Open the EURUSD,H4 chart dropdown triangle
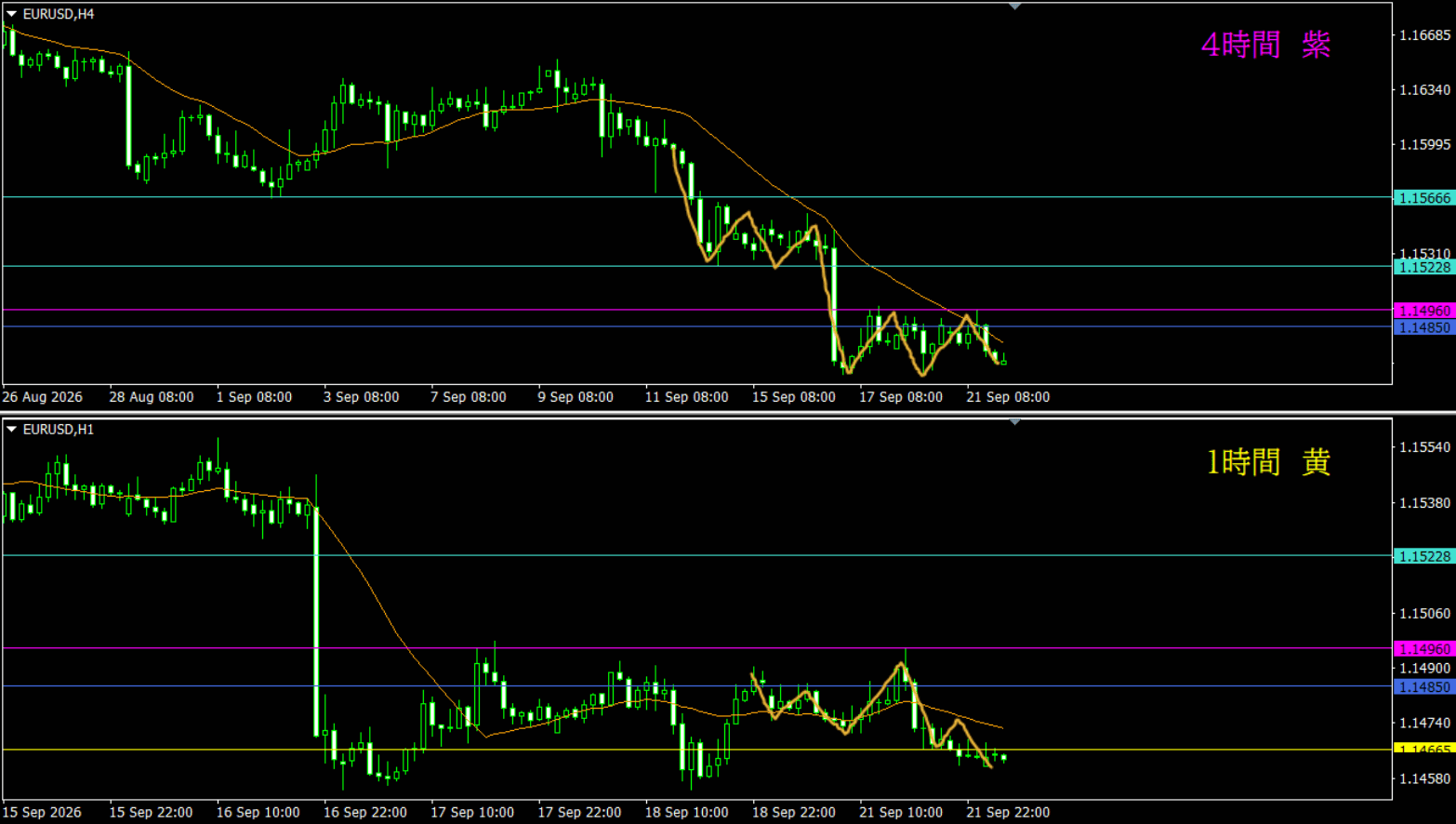Image resolution: width=1456 pixels, height=824 pixels. (11, 14)
